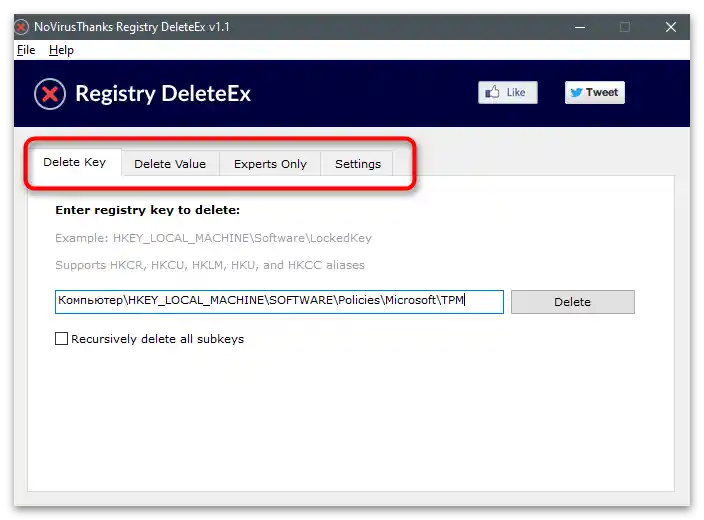Minimize the Registry DeleteEx window

[x=580, y=27]
